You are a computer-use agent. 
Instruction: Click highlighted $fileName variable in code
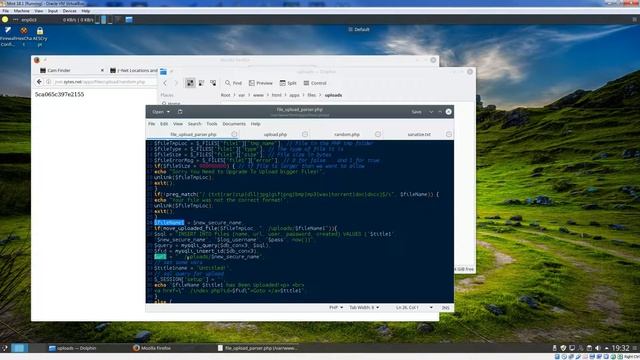169,222
